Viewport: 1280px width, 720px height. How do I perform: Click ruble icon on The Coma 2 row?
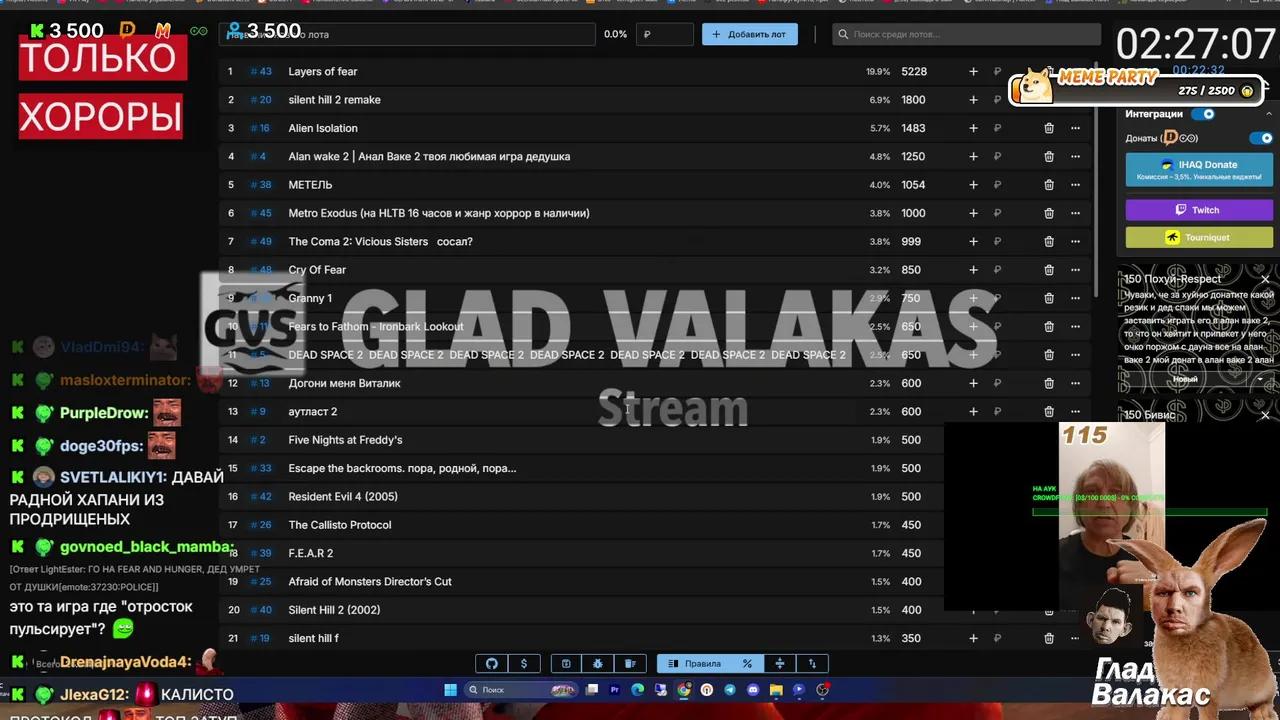997,242
